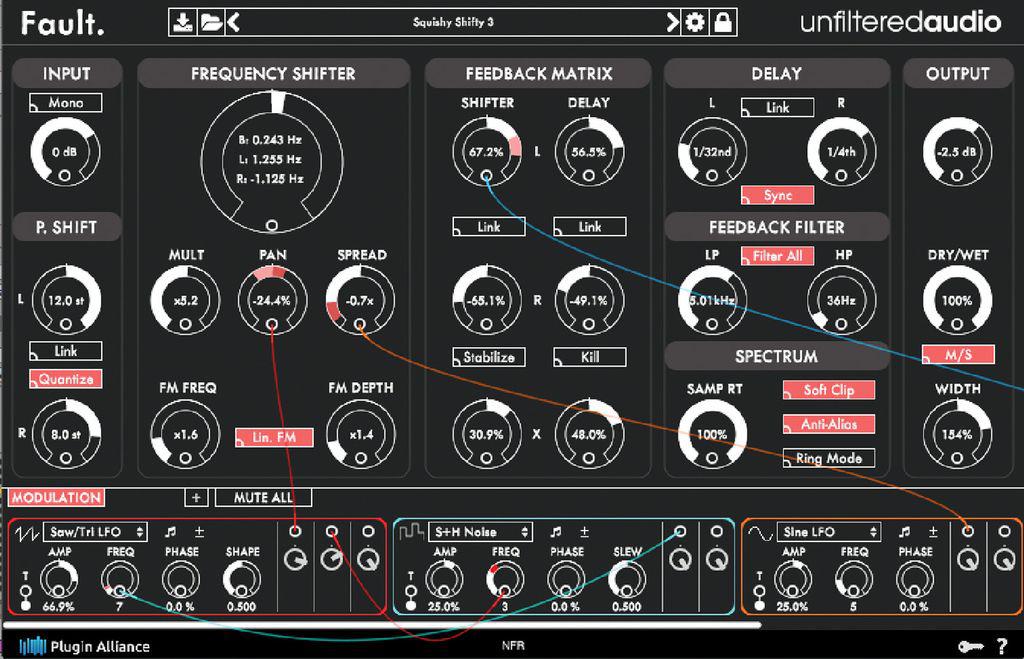Click the main frequency shifter dial
Image resolution: width=1024 pixels, height=659 pixels.
(x=272, y=161)
